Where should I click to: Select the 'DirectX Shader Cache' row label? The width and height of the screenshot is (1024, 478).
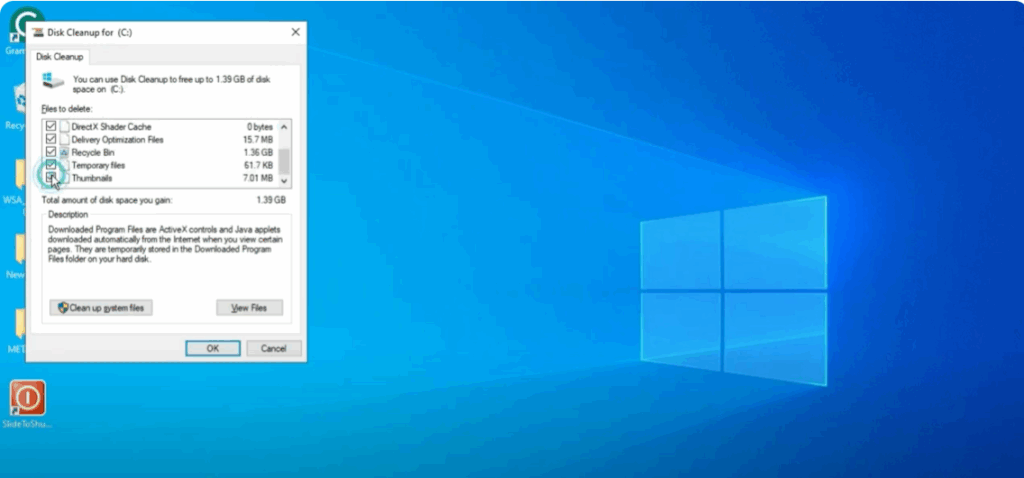pos(111,127)
